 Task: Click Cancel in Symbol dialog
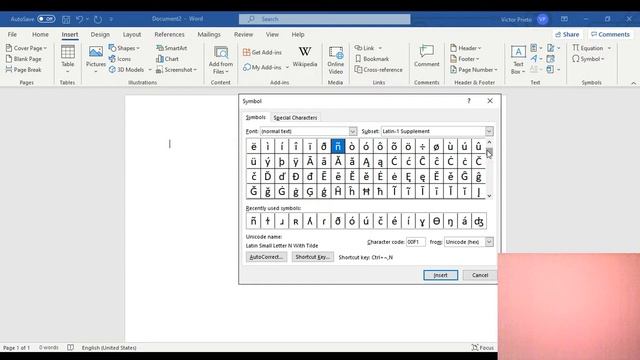[480, 275]
